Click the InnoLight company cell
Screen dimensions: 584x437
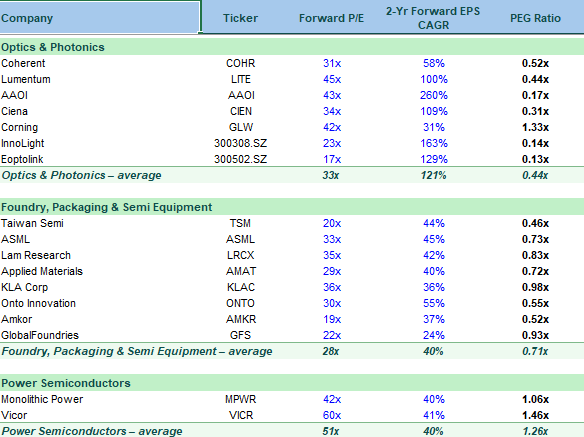click(23, 143)
